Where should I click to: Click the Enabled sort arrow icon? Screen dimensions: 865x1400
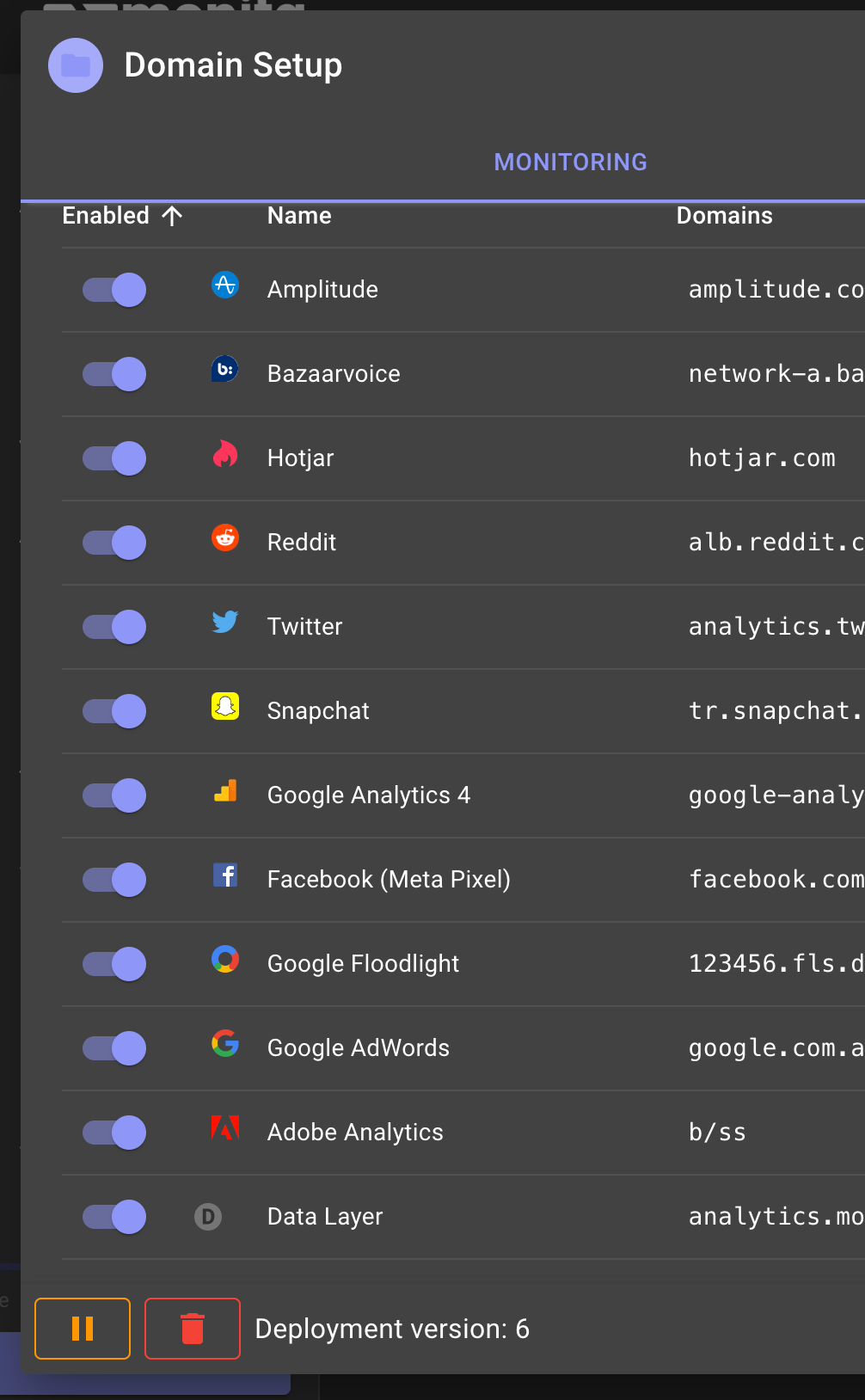click(x=172, y=216)
